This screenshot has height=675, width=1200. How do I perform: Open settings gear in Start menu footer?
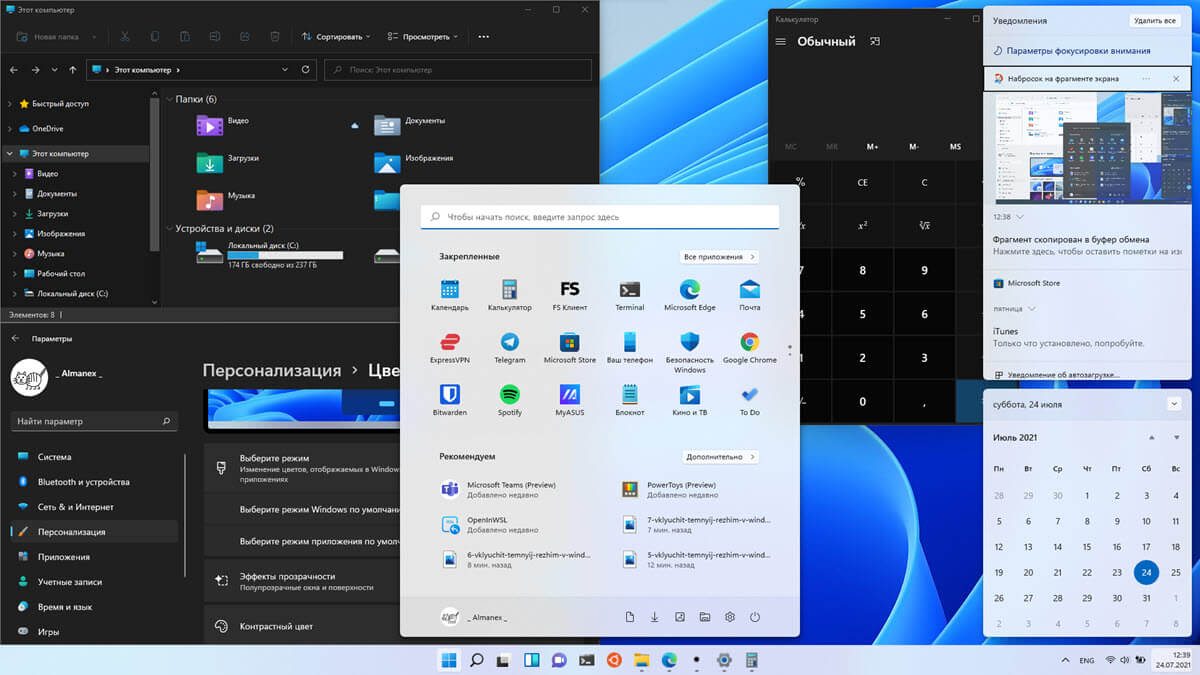pos(730,617)
